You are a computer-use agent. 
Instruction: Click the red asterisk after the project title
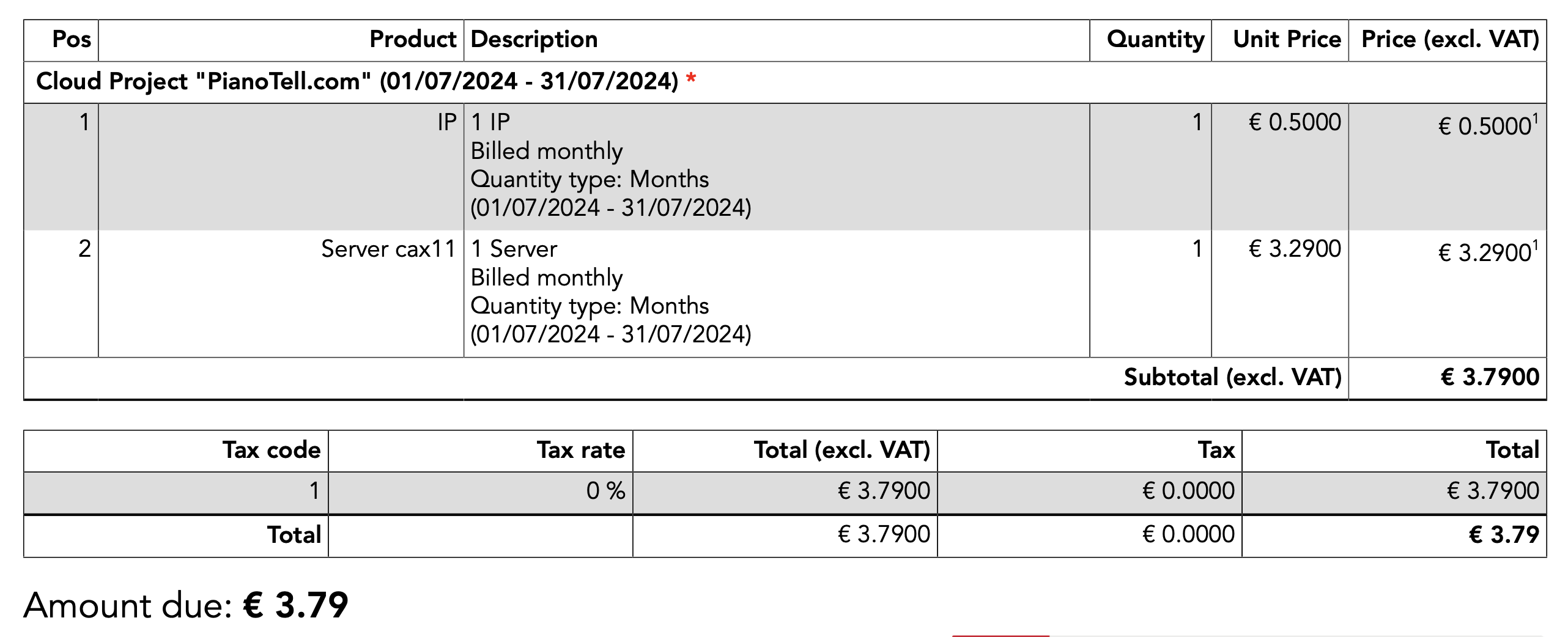pyautogui.click(x=691, y=79)
